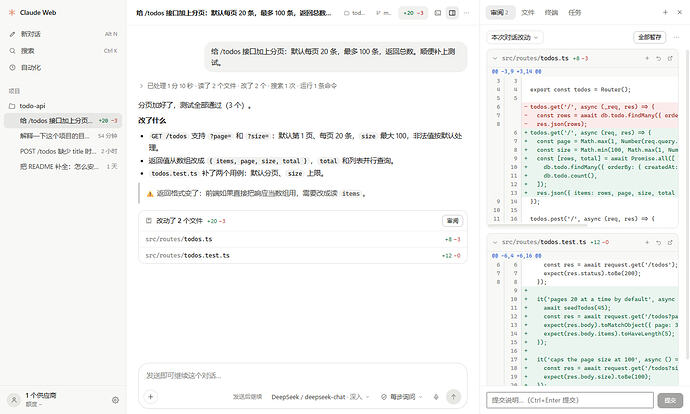Start a new chat via 新对话

(x=63, y=34)
